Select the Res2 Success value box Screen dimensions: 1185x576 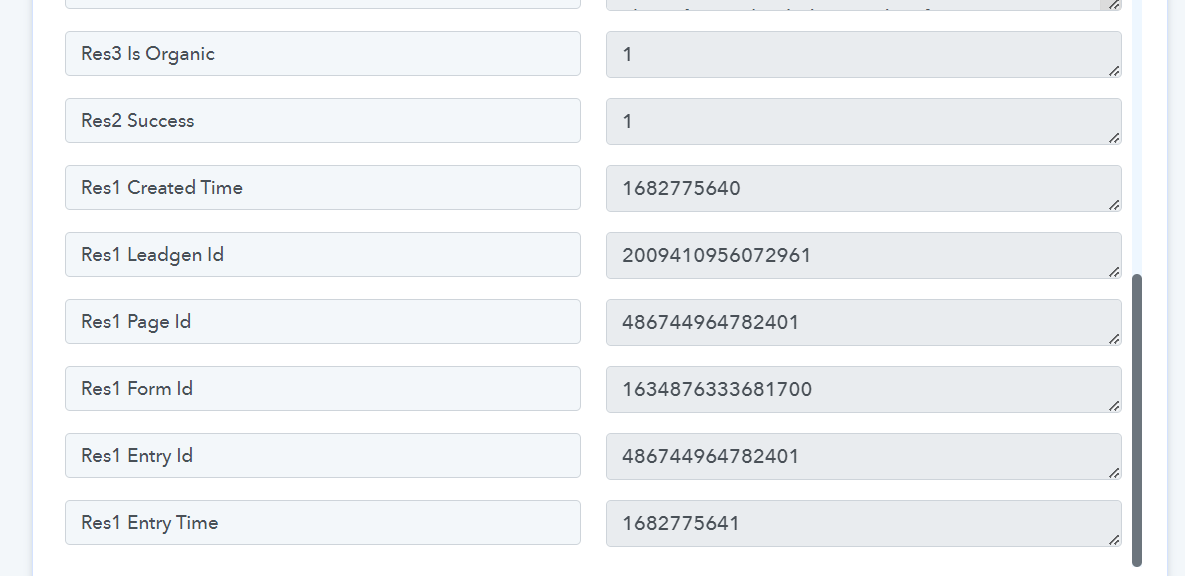(x=864, y=122)
